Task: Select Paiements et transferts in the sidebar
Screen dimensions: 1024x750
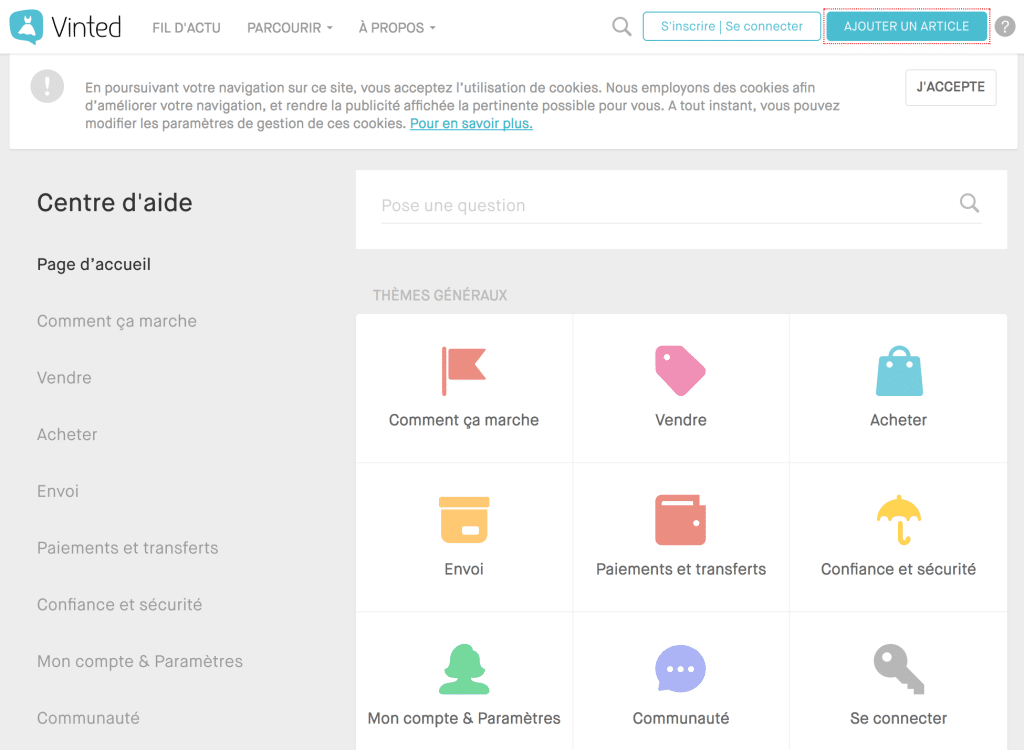Action: click(x=128, y=548)
